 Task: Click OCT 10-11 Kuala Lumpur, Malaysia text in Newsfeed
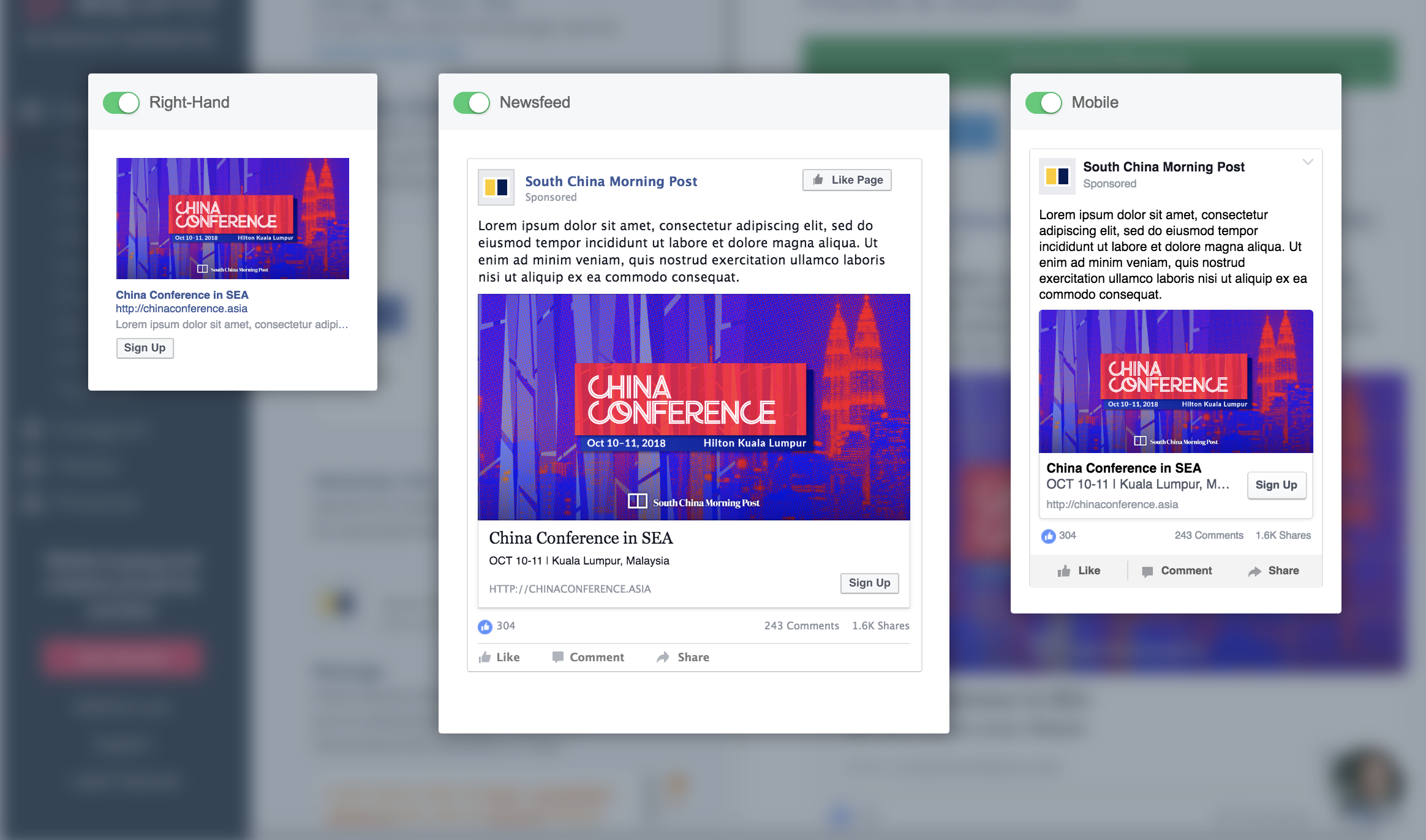coord(579,561)
